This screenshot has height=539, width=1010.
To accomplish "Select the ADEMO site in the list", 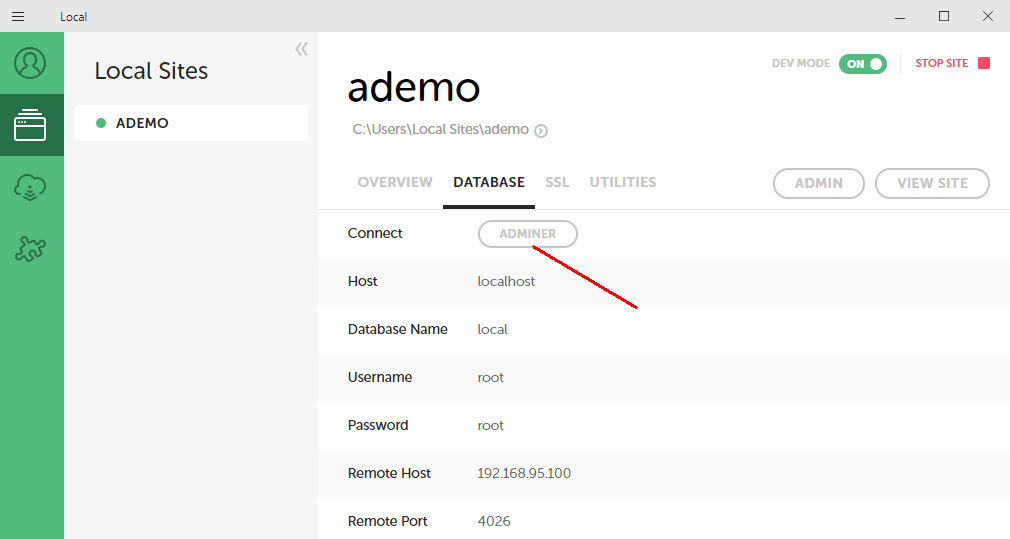I will click(x=191, y=123).
